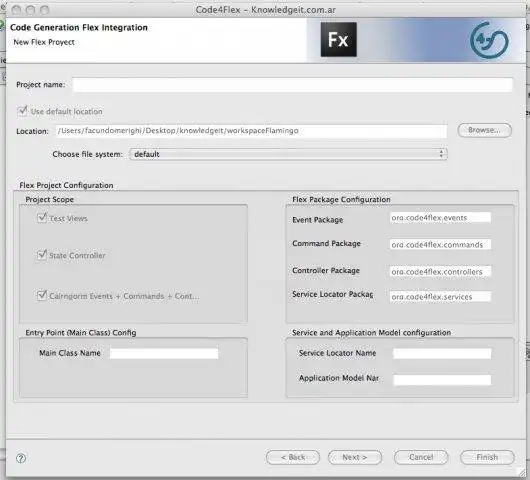Click the Command Package text field
This screenshot has width=530, height=480.
coord(440,244)
